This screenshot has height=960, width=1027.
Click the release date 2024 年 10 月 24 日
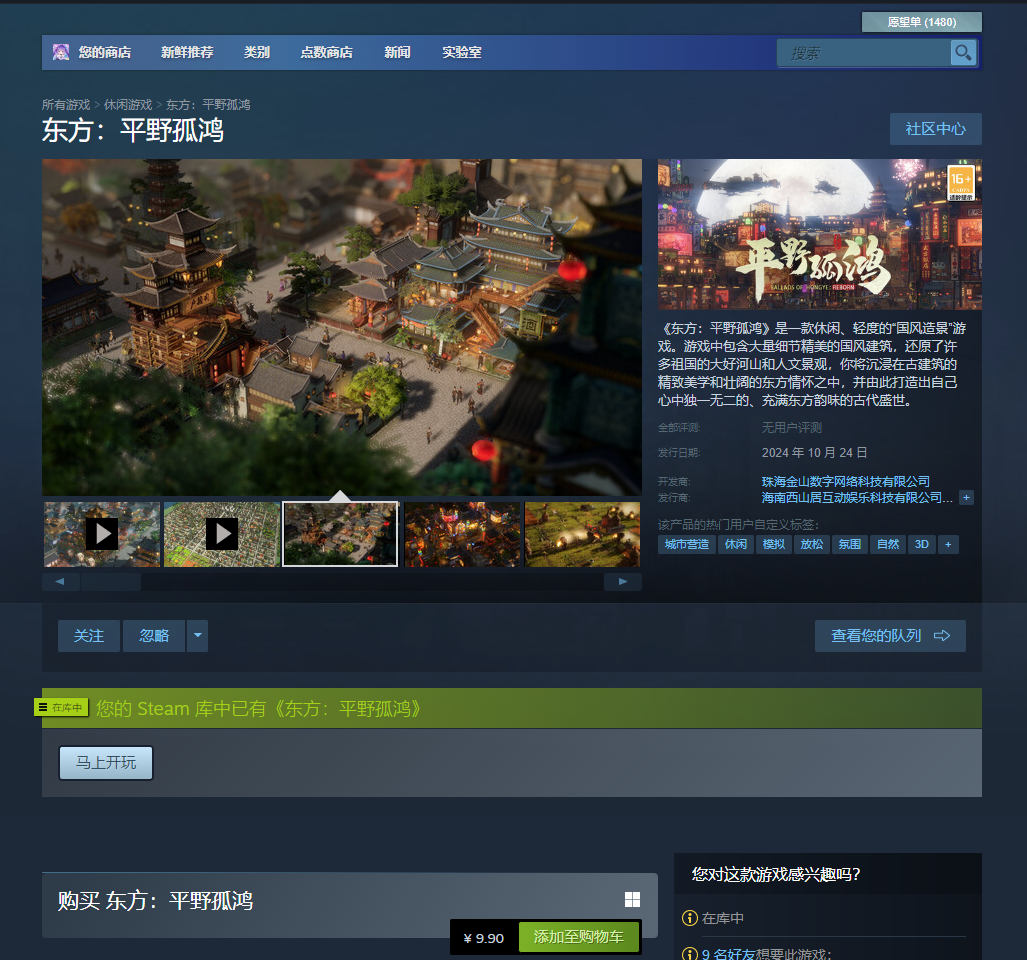coord(814,452)
